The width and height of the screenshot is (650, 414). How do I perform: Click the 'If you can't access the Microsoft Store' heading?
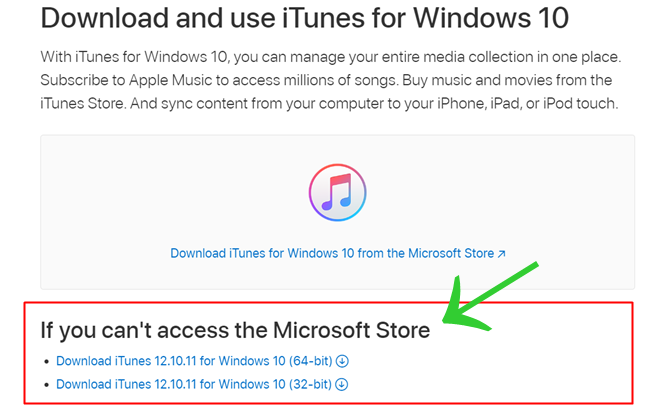point(235,330)
